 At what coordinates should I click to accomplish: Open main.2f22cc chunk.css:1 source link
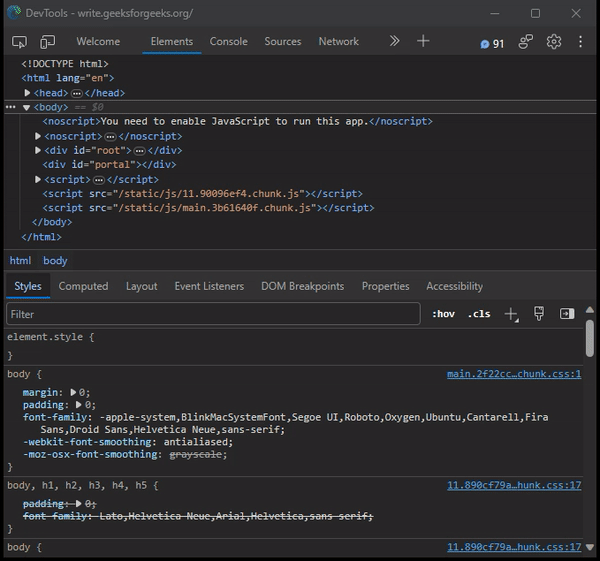(513, 374)
